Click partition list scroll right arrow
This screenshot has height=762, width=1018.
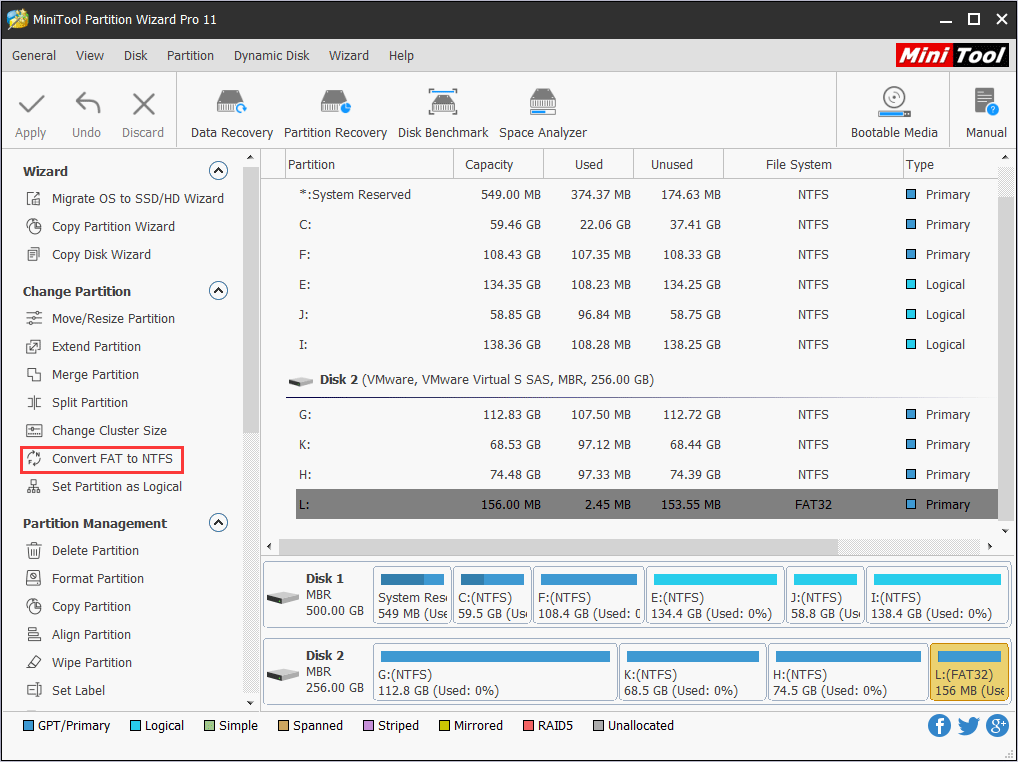coord(990,547)
